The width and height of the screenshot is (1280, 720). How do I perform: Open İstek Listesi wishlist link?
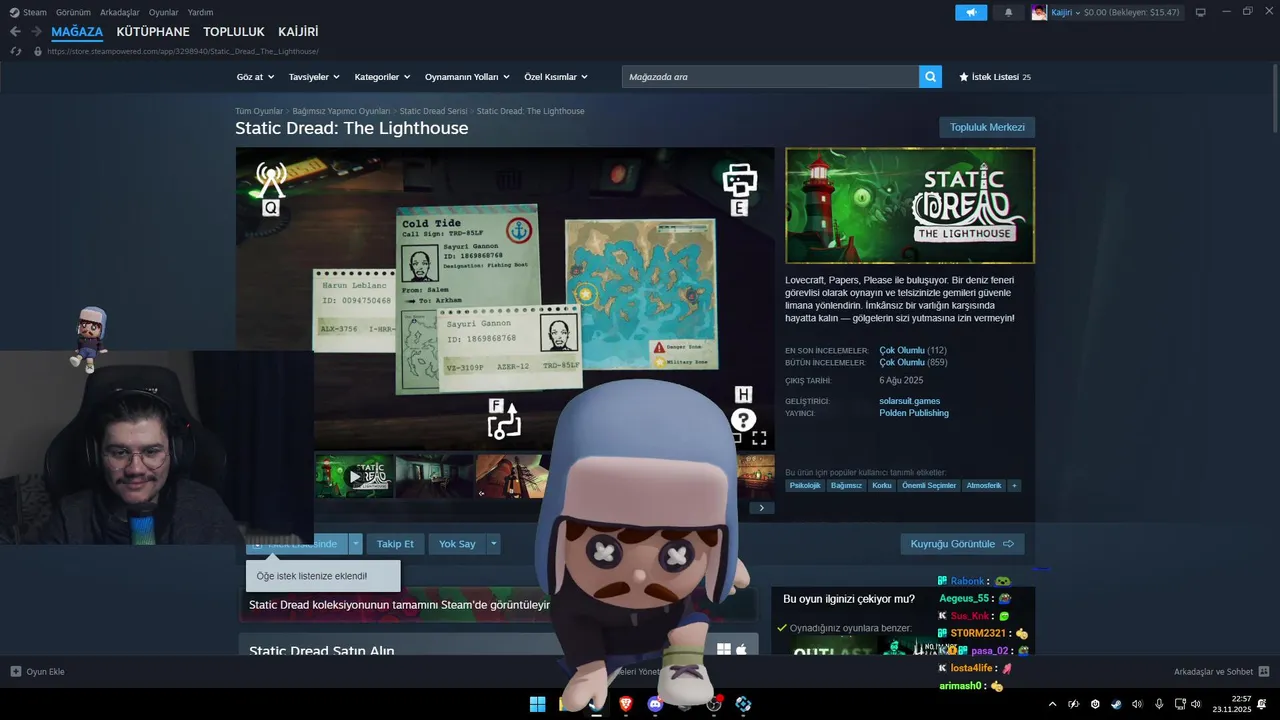point(995,77)
